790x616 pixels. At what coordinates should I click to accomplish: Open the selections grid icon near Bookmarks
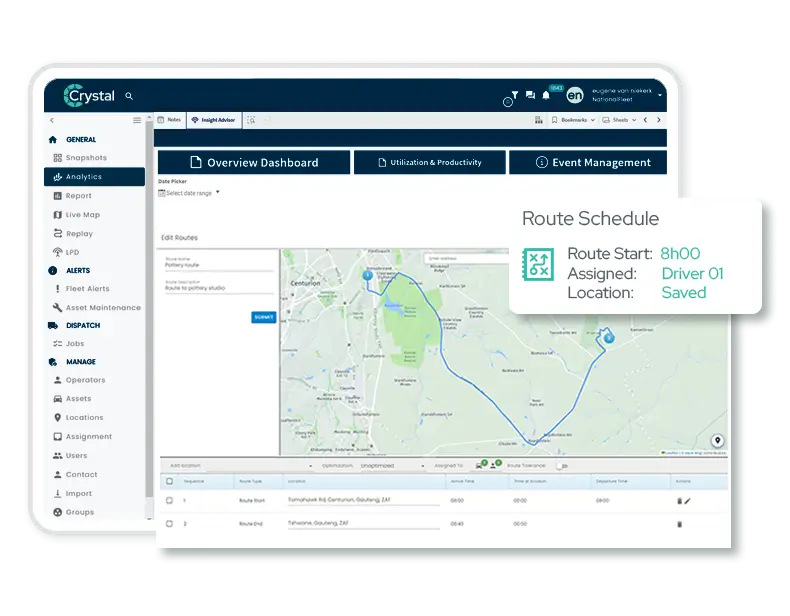pos(539,120)
